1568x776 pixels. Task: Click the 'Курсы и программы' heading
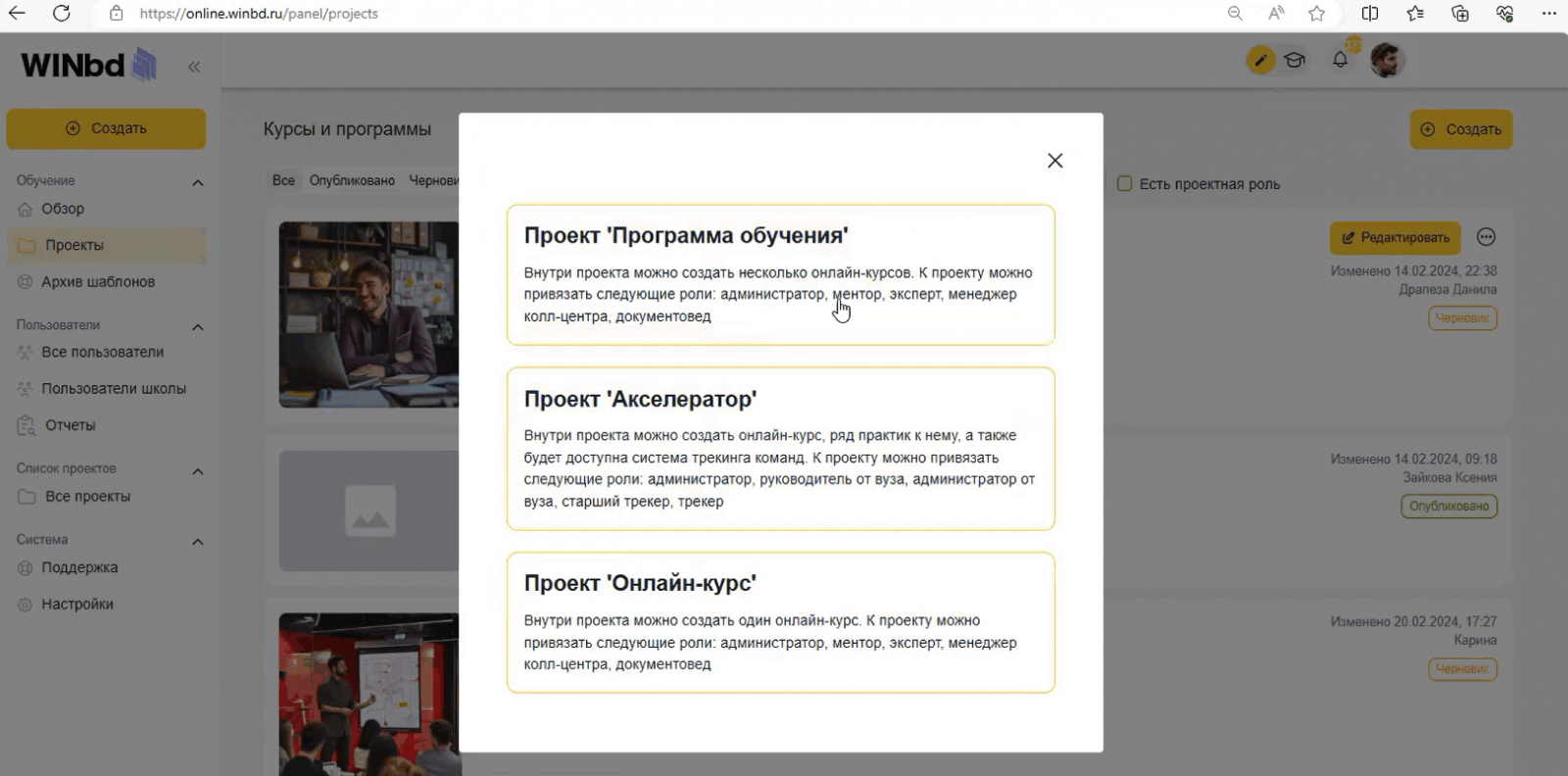coord(347,129)
